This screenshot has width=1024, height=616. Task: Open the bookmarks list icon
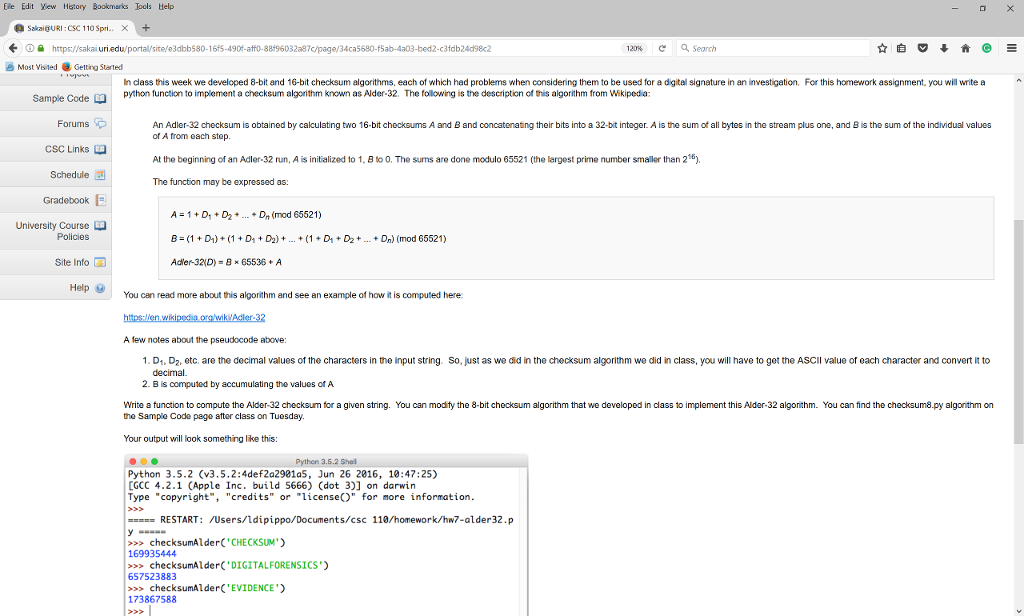click(903, 48)
